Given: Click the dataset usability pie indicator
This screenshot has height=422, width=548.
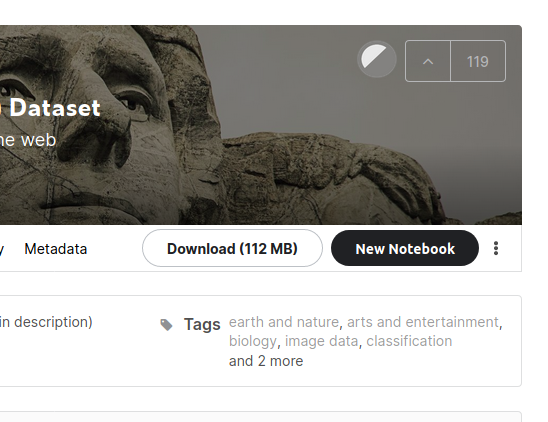Looking at the screenshot, I should point(377,59).
